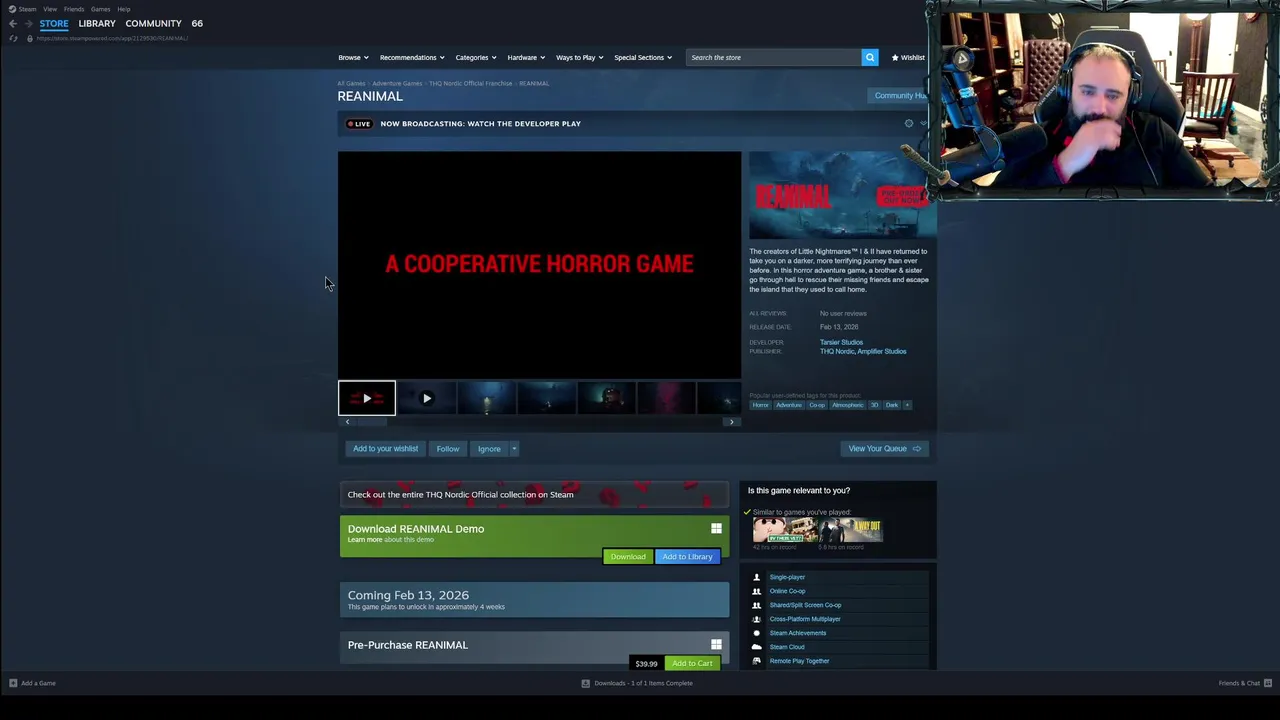Screen dimensions: 1280x720
Task: Click Add to Library button
Action: [x=687, y=557]
